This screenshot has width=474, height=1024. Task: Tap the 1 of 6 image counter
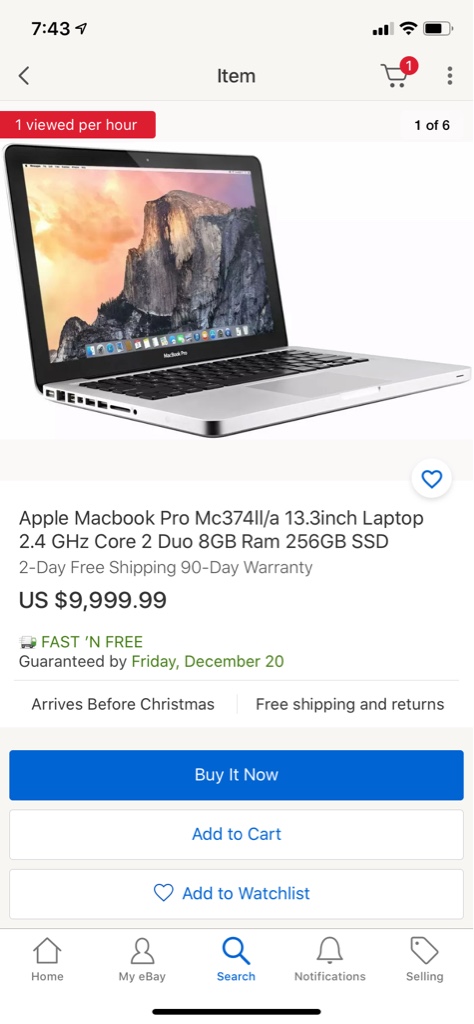tap(432, 125)
